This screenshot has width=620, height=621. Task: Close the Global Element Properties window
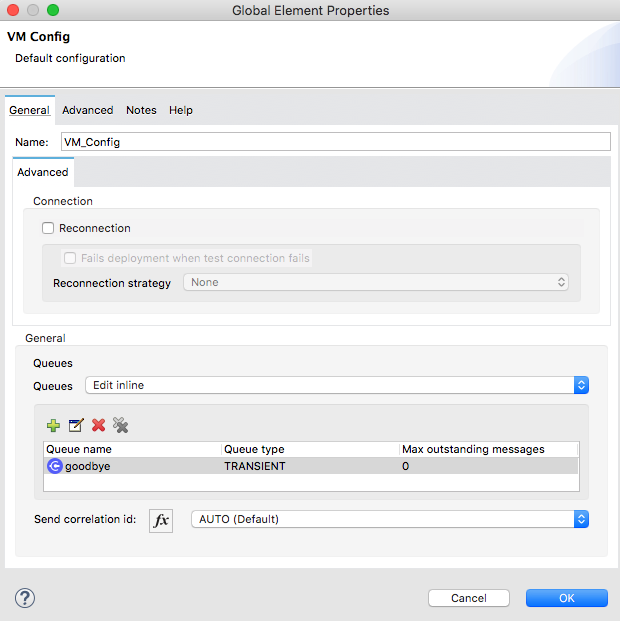[x=13, y=10]
